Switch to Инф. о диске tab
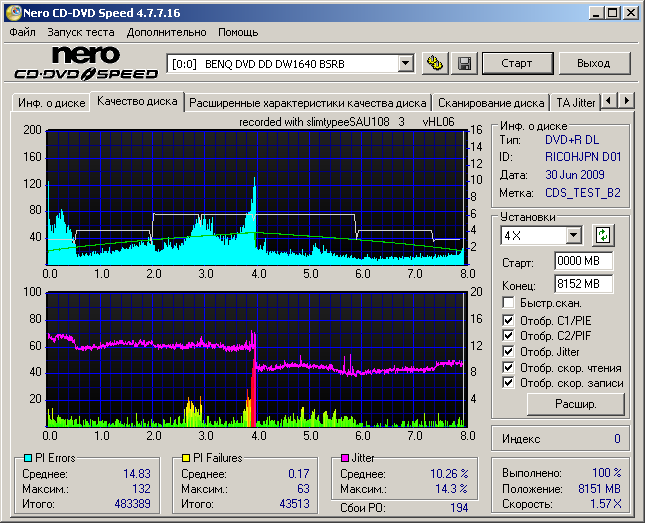Image resolution: width=645 pixels, height=523 pixels. 51,103
